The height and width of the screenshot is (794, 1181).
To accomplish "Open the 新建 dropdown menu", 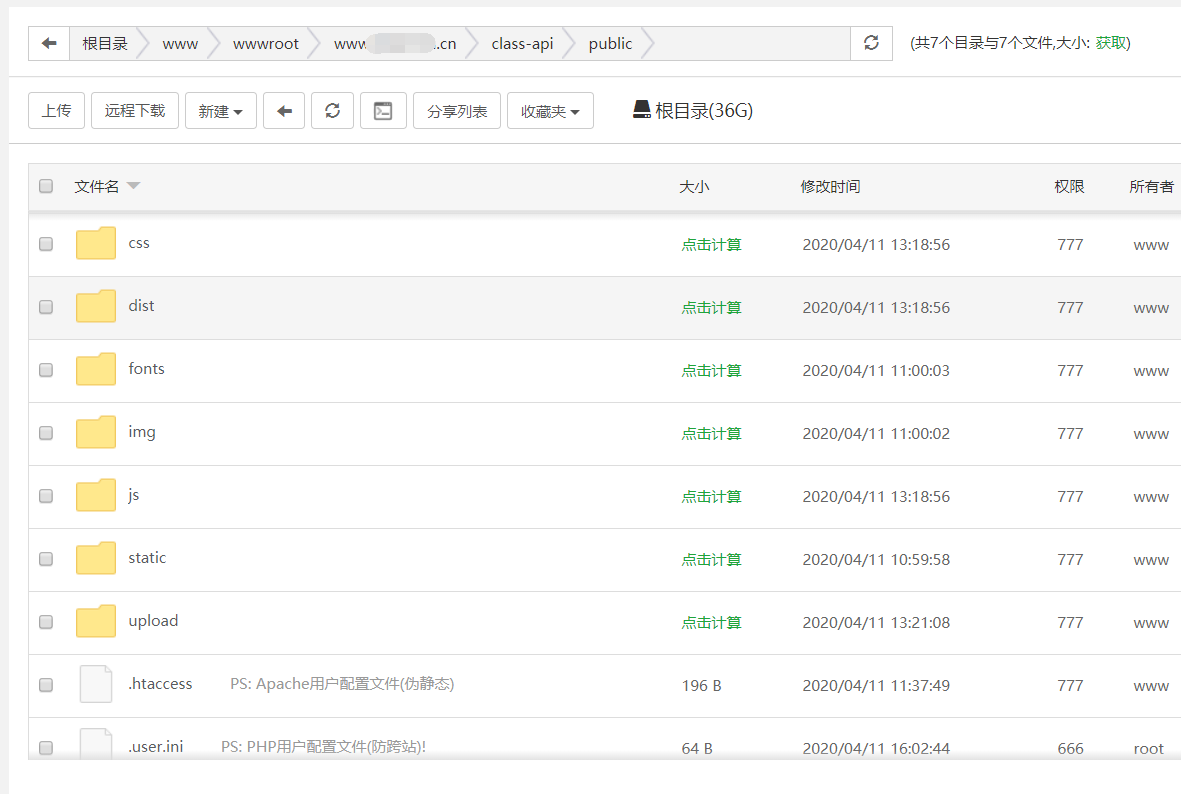I will [220, 110].
